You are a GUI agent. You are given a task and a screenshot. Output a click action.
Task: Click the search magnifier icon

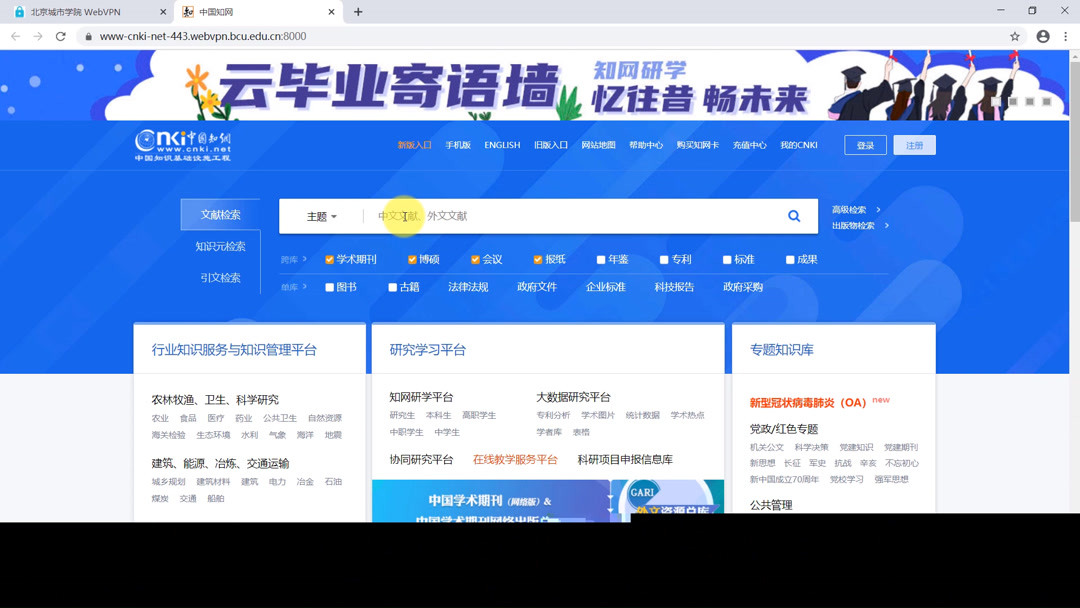(x=793, y=215)
